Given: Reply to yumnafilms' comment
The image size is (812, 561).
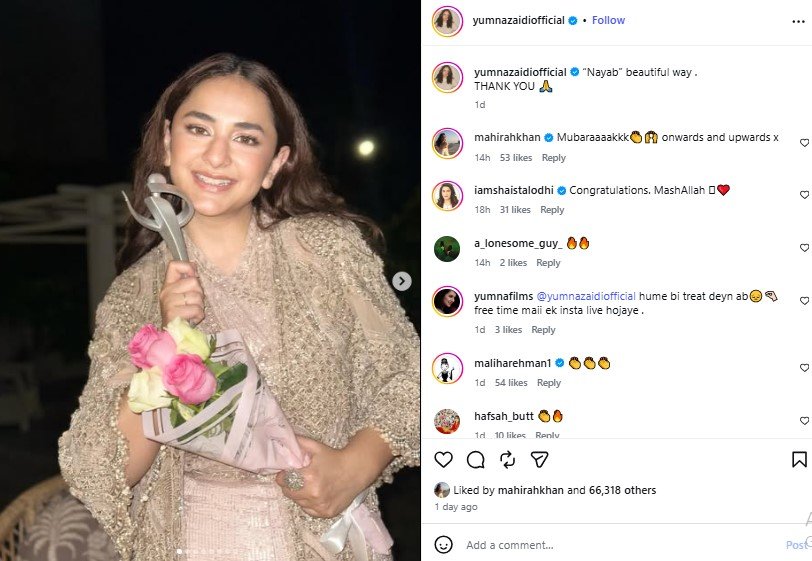Looking at the screenshot, I should pos(543,330).
